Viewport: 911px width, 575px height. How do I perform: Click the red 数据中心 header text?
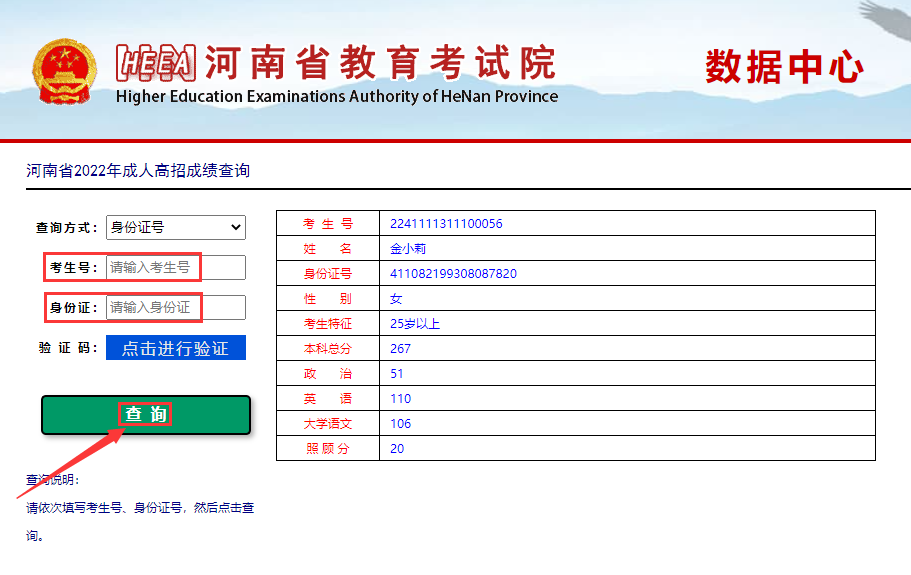click(x=785, y=67)
